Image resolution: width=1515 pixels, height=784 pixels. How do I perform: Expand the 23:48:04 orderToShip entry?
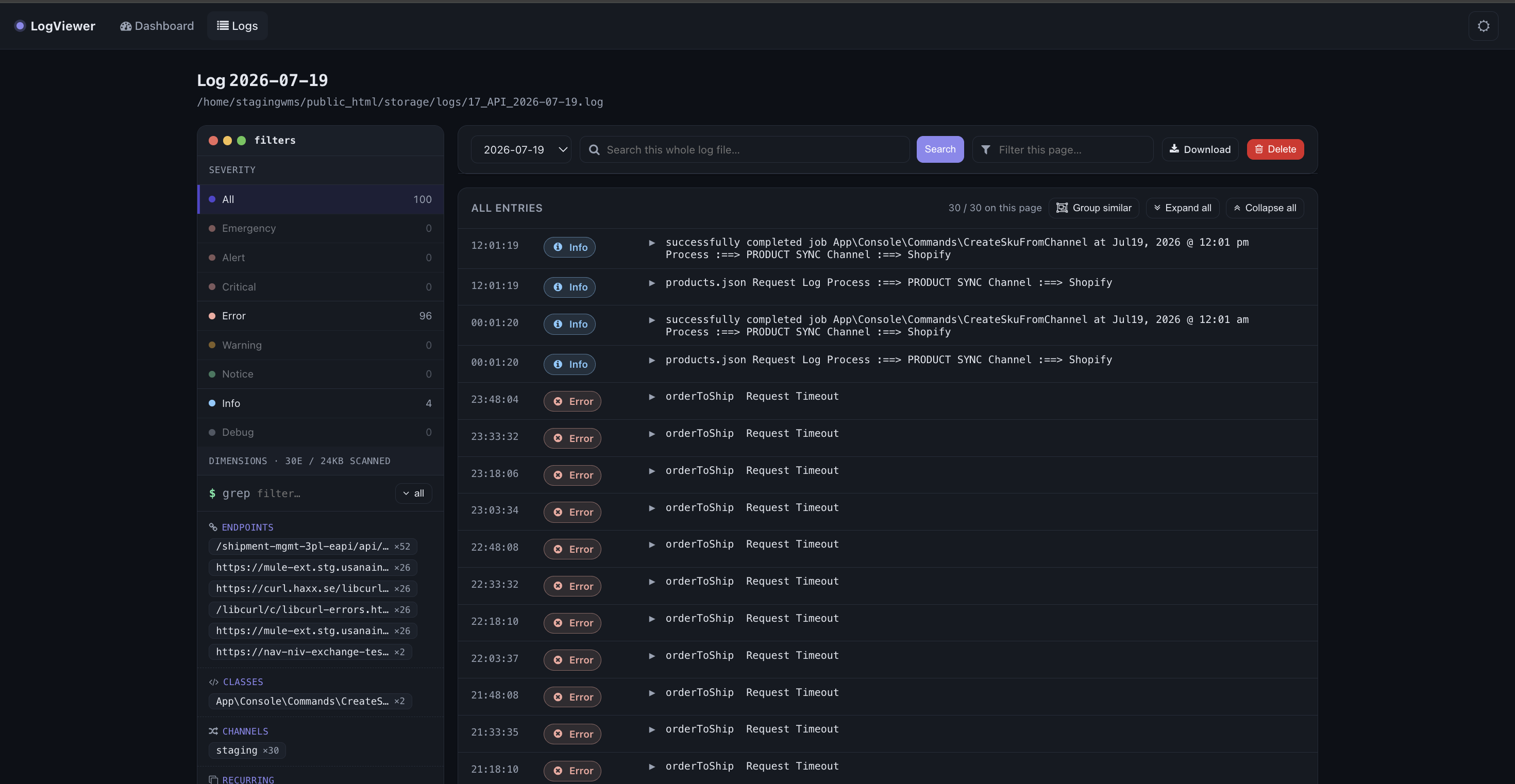652,397
